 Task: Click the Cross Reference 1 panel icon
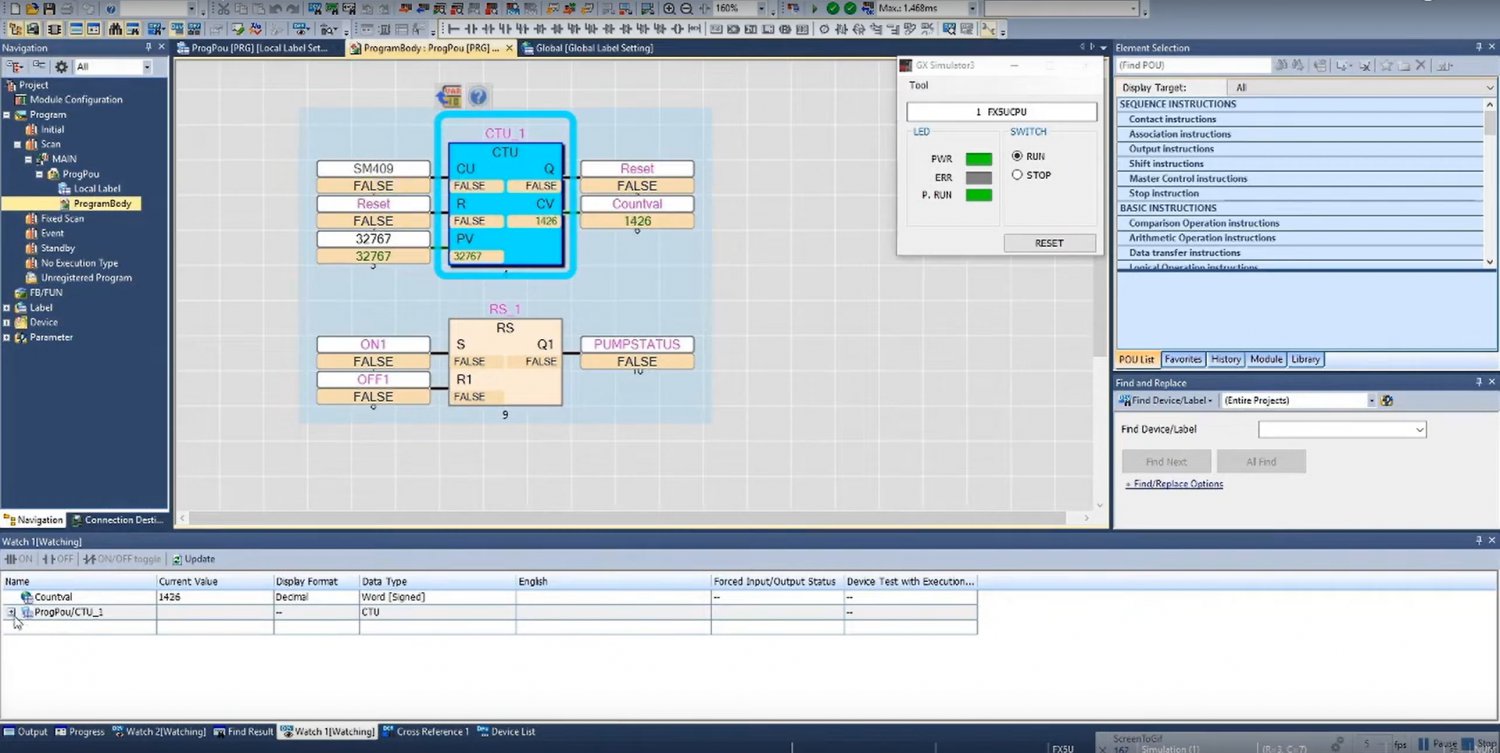(x=426, y=731)
